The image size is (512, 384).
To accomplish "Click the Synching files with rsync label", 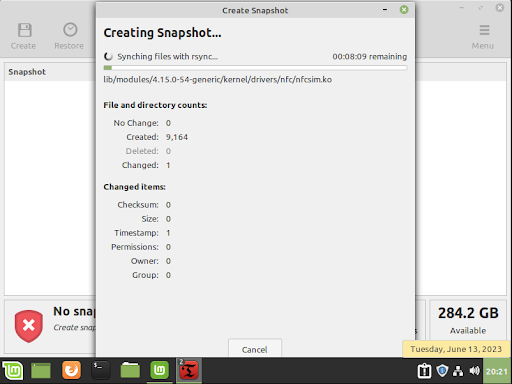I will [x=167, y=57].
